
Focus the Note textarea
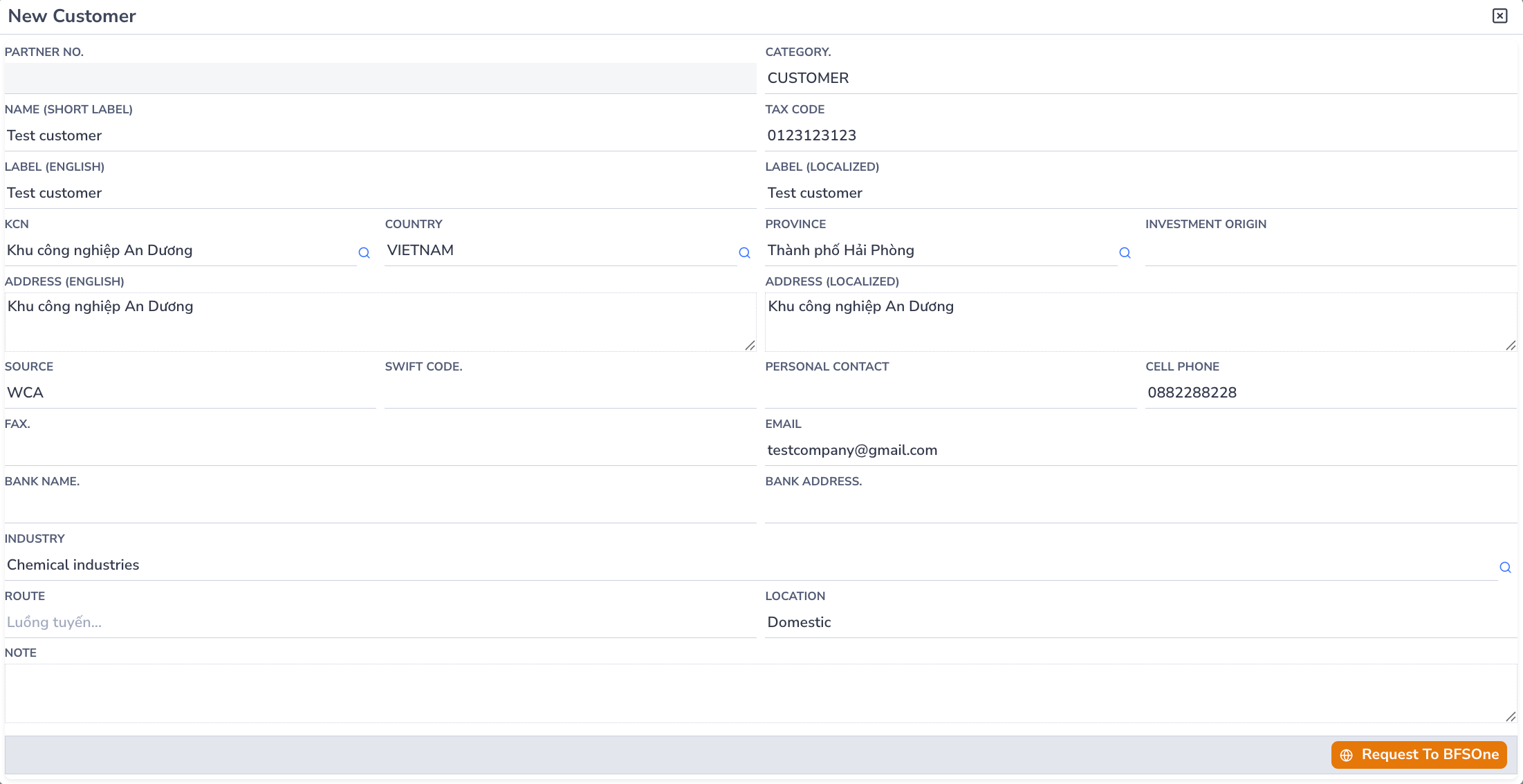(x=761, y=693)
